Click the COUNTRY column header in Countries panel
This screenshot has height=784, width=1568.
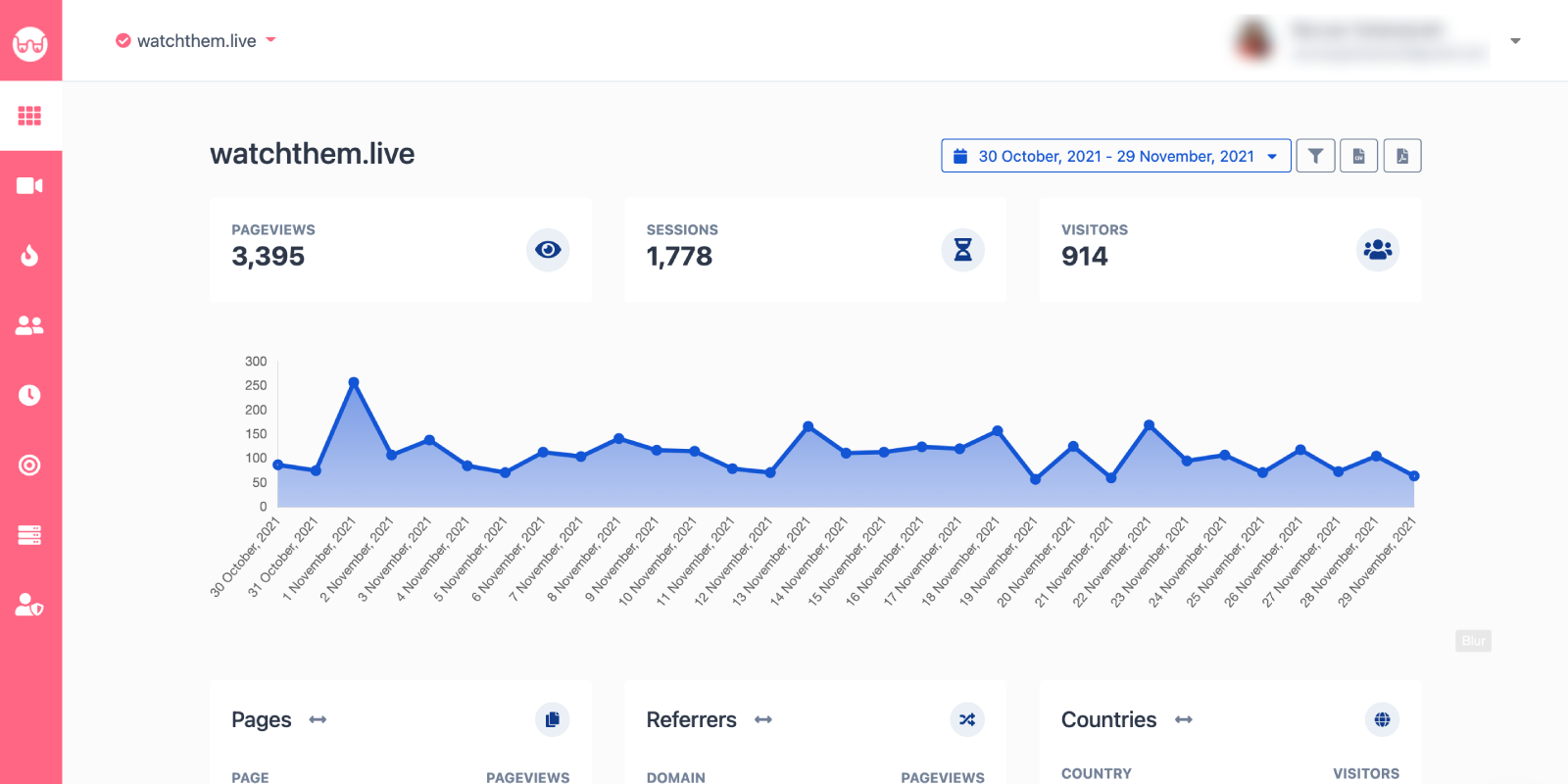click(x=1096, y=773)
